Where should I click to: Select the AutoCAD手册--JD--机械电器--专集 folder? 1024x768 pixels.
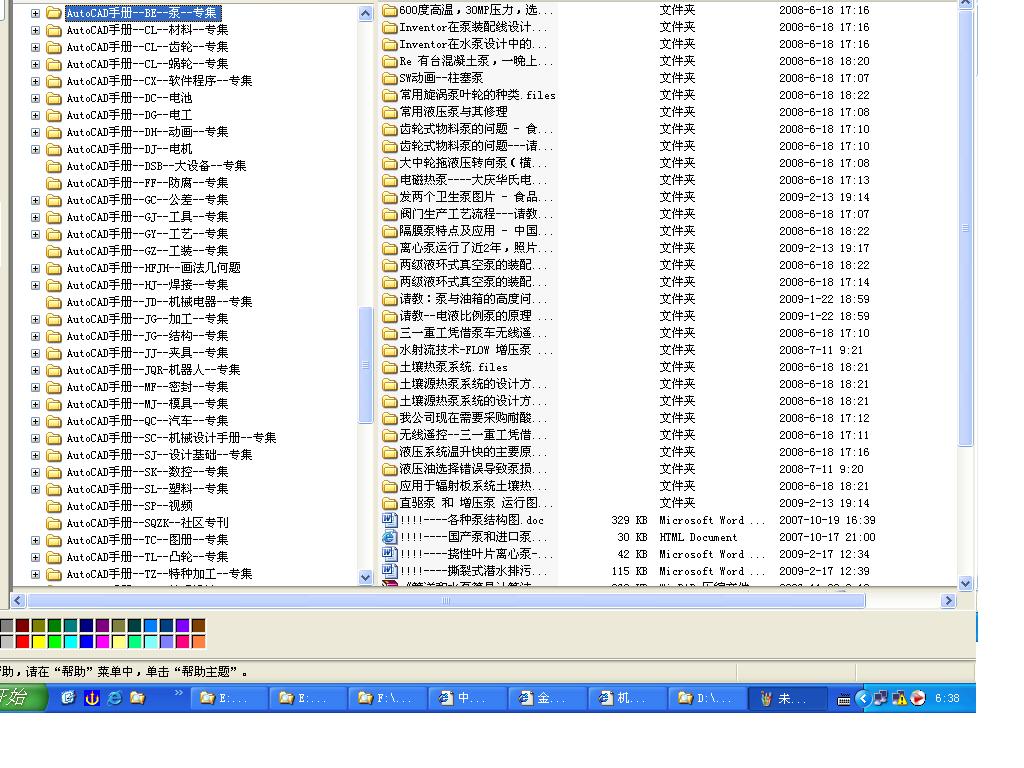[x=159, y=302]
